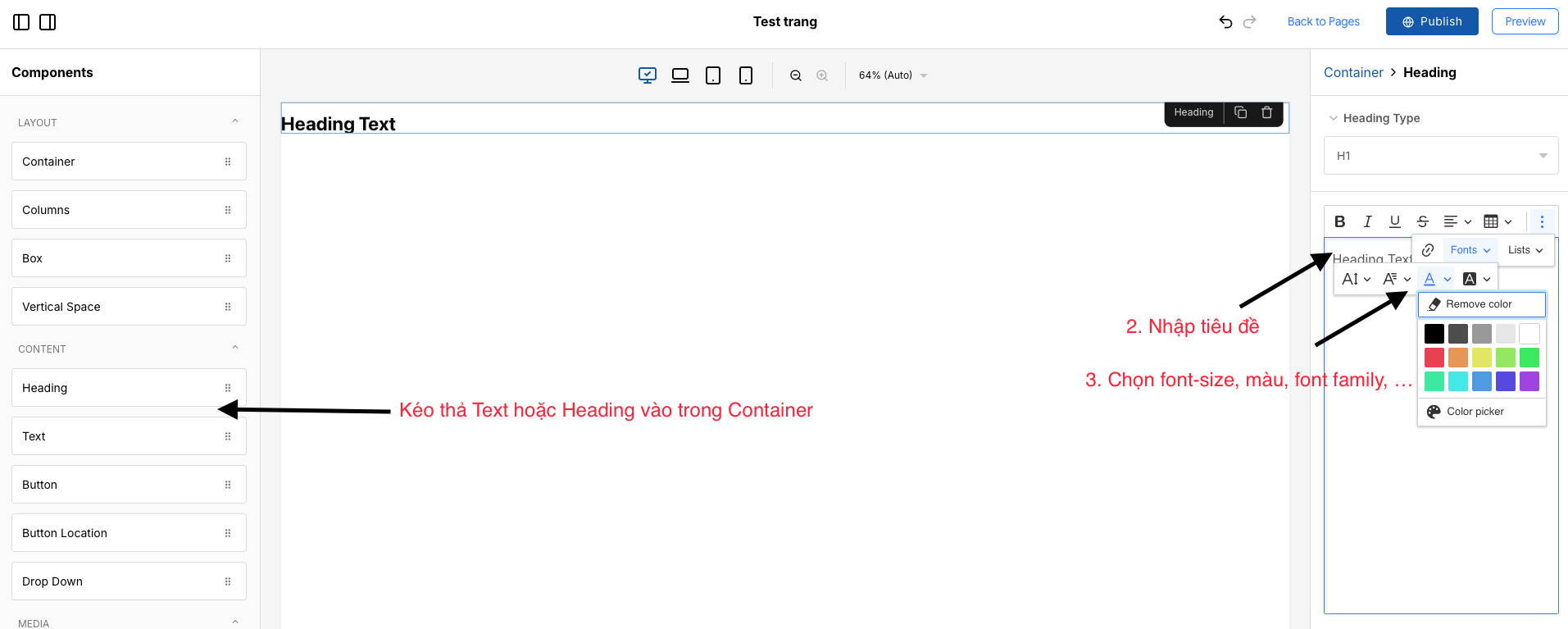The width and height of the screenshot is (1568, 629).
Task: Duplicate the selected Heading element
Action: [x=1241, y=112]
